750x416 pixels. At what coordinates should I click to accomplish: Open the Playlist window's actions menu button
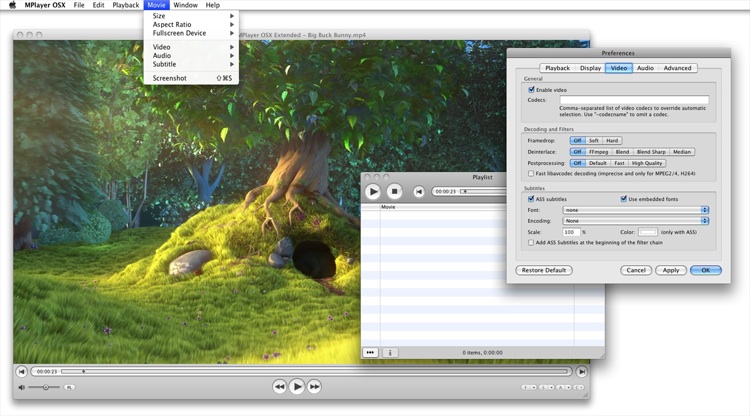pos(370,352)
